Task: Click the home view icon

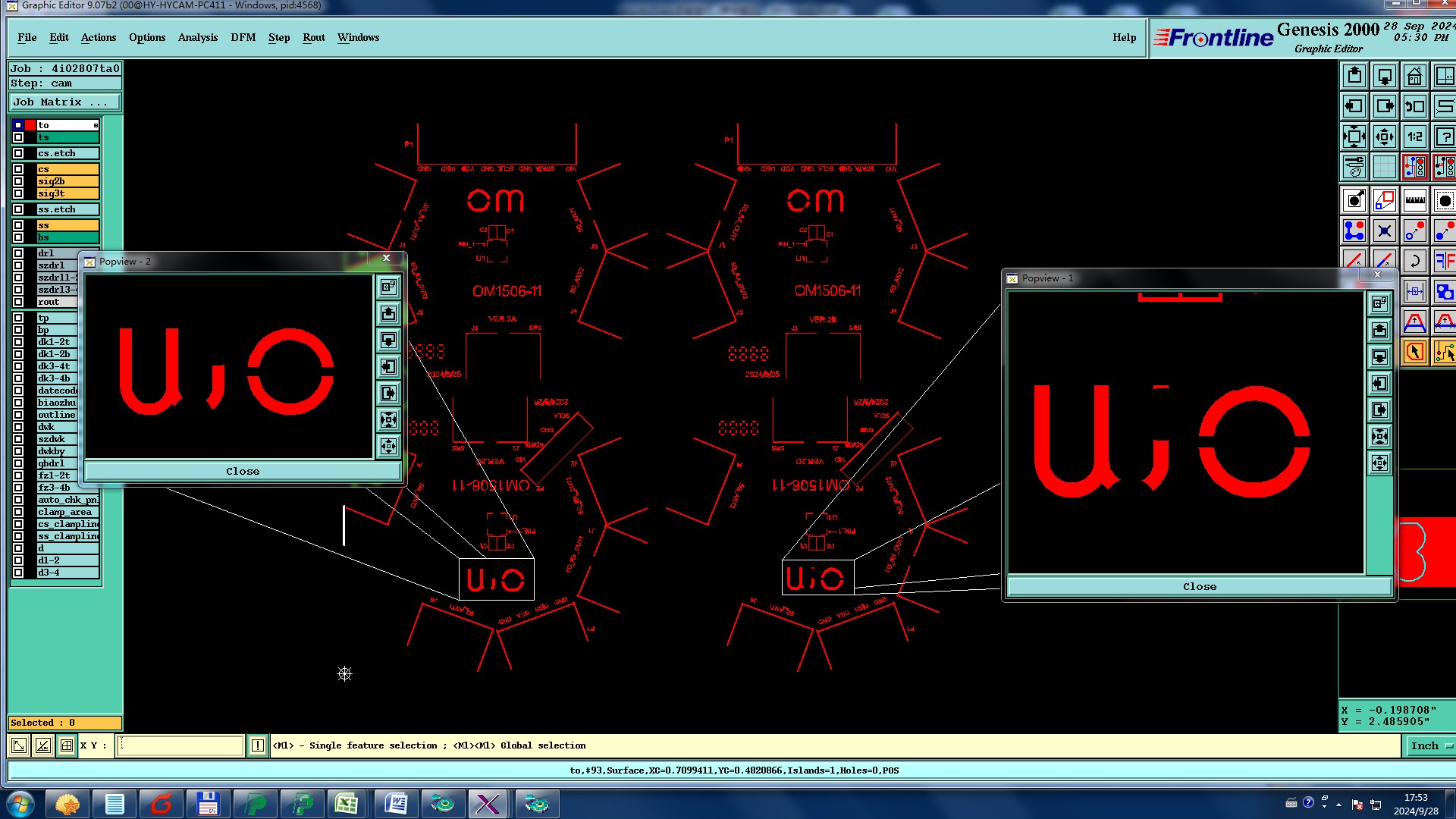Action: click(x=1414, y=77)
